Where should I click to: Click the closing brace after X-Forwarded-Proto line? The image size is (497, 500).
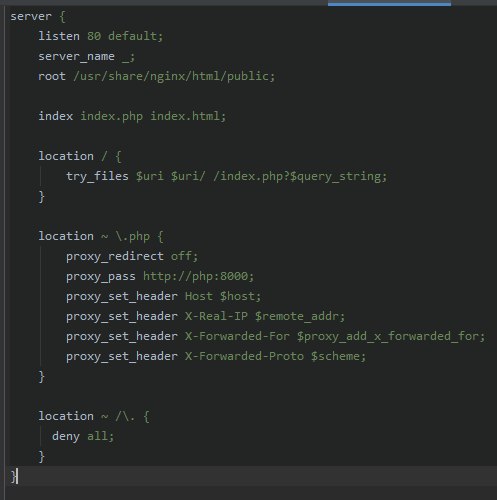[41, 376]
